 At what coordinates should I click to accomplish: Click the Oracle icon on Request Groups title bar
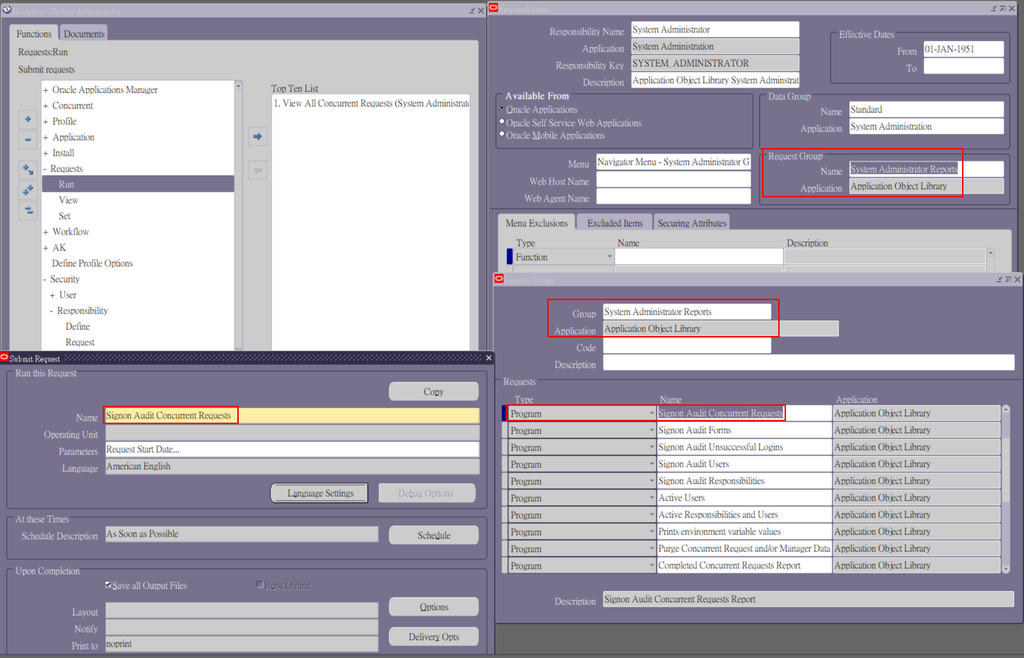[499, 279]
